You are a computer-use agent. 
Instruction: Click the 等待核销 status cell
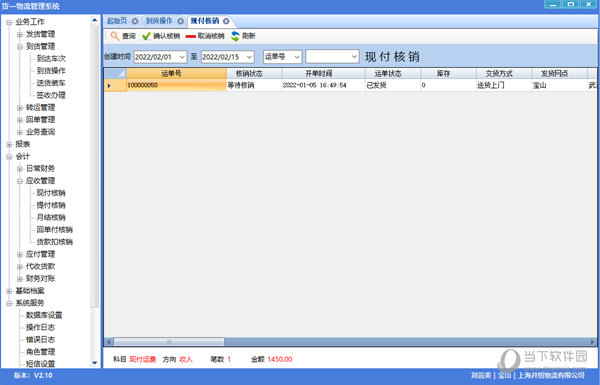(254, 85)
